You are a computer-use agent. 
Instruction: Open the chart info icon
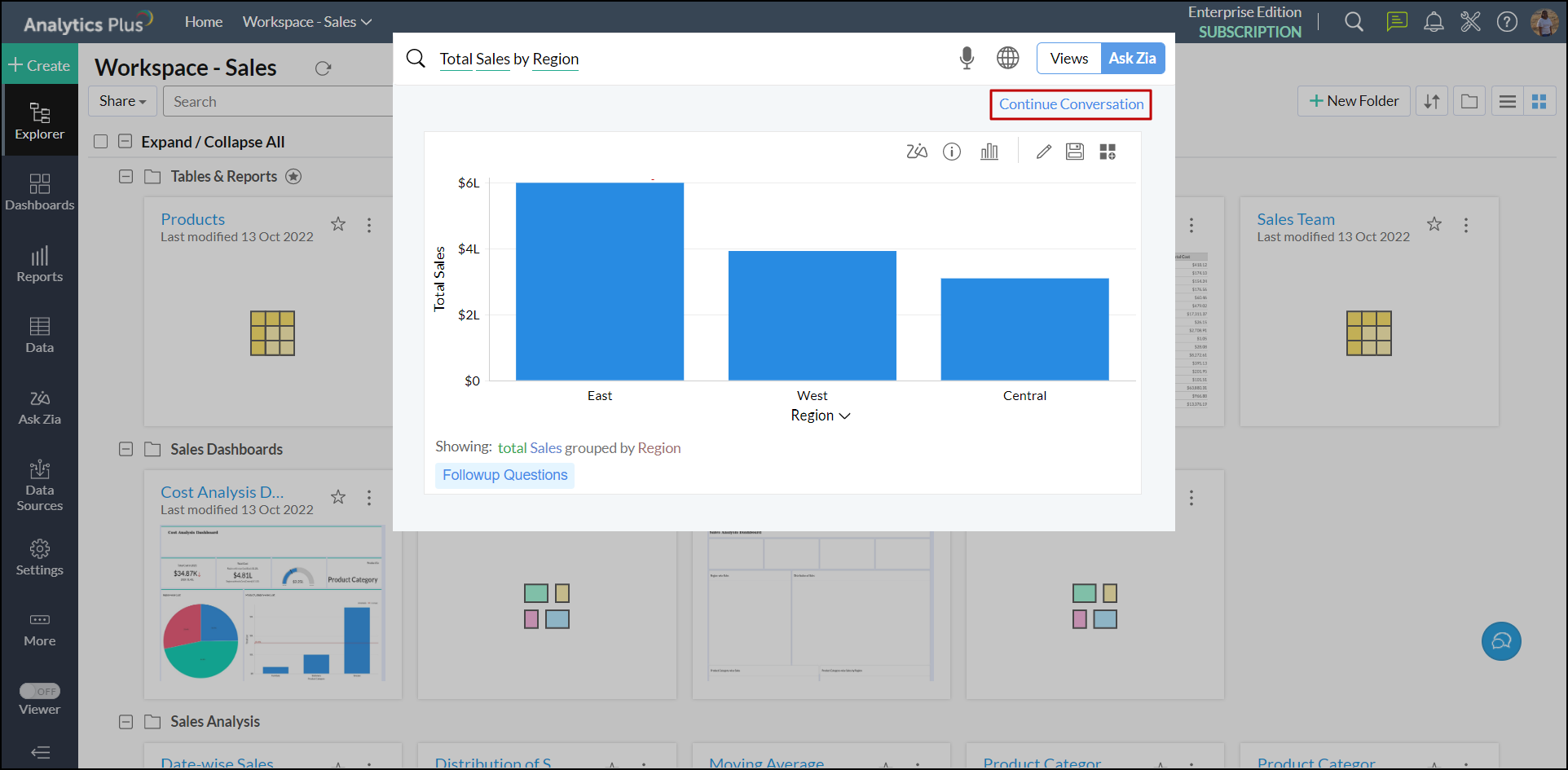point(952,152)
